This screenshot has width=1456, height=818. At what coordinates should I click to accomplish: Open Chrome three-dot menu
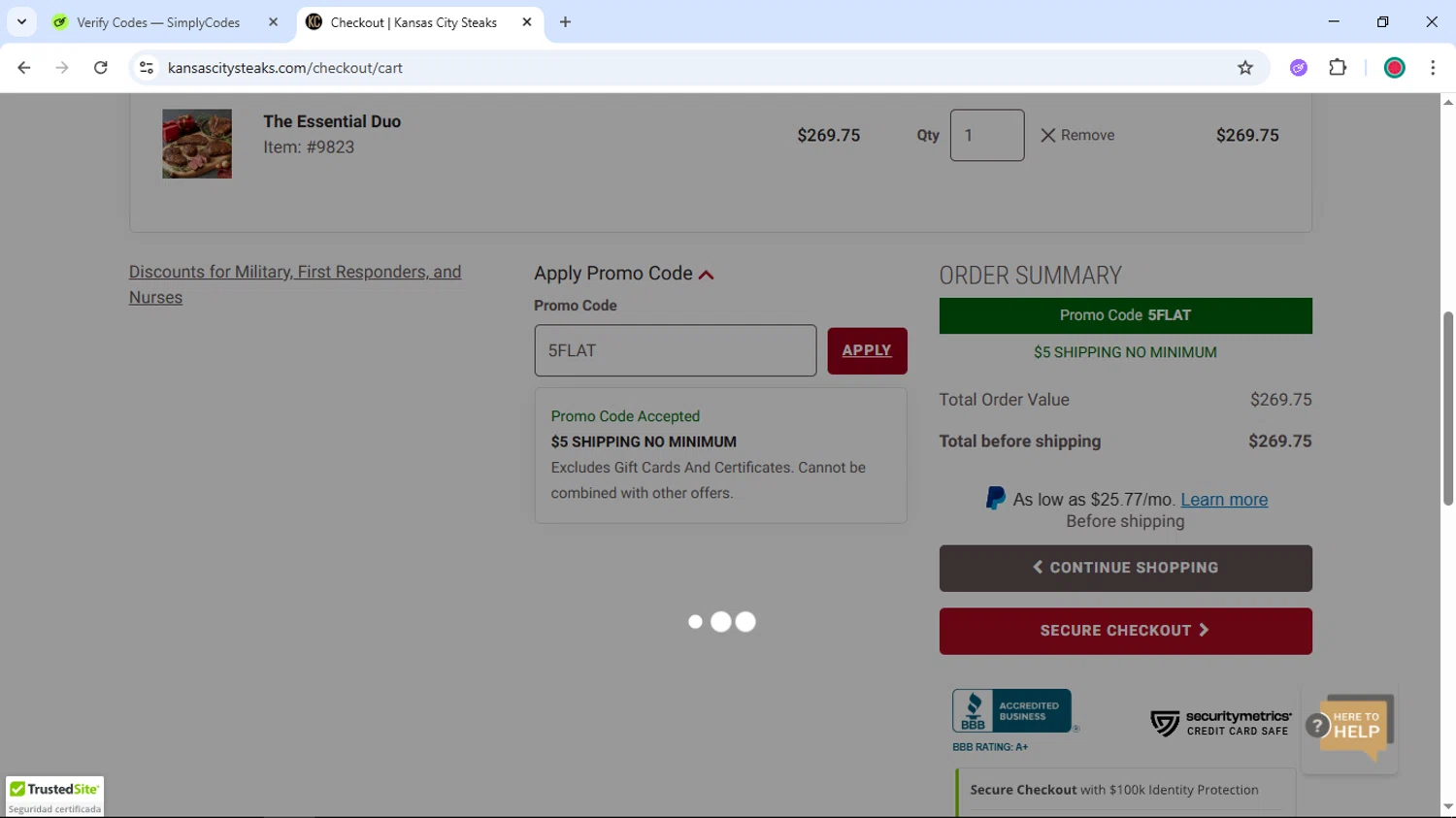pyautogui.click(x=1433, y=68)
